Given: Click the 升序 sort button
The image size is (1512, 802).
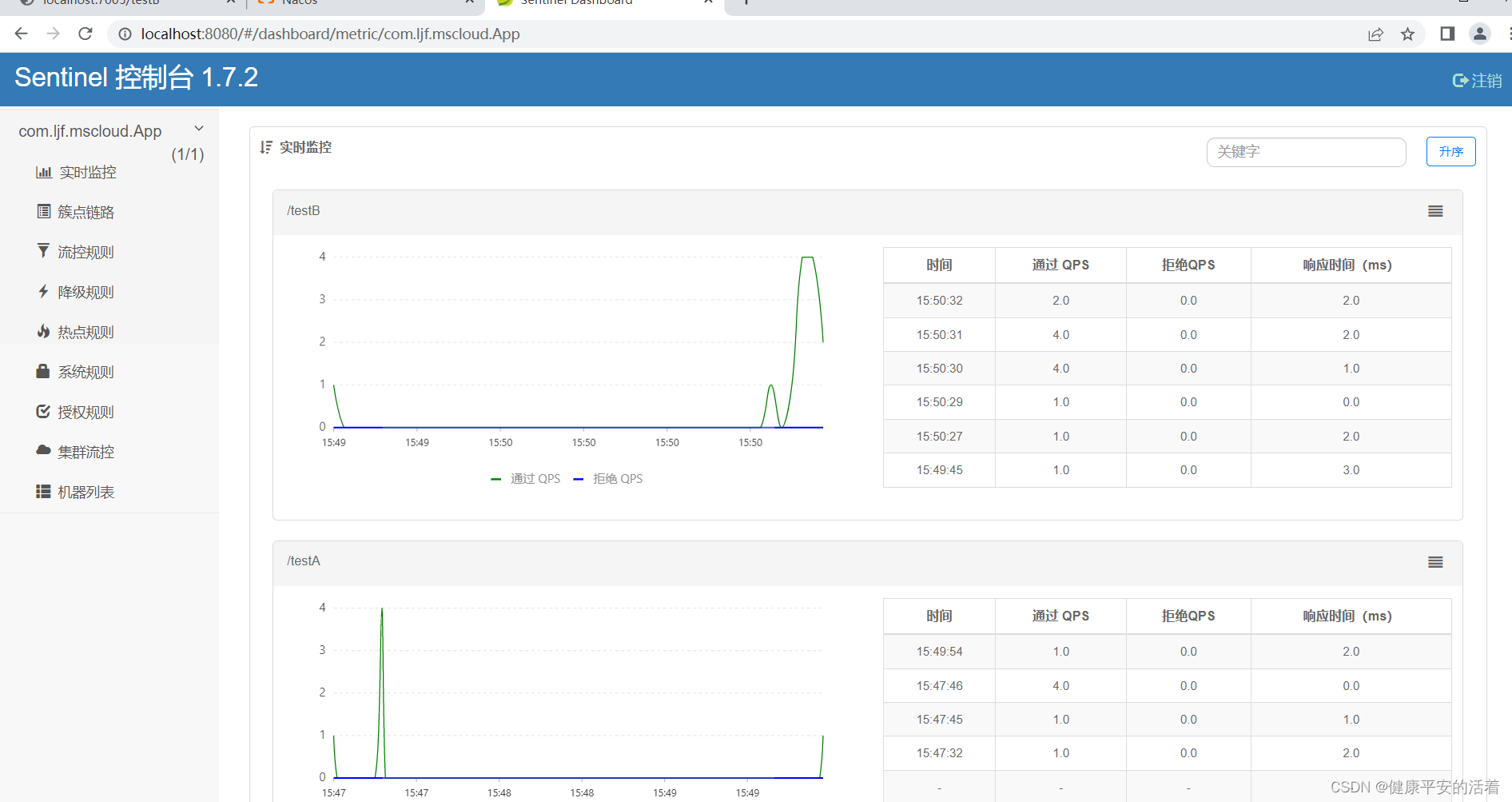Looking at the screenshot, I should pos(1450,152).
